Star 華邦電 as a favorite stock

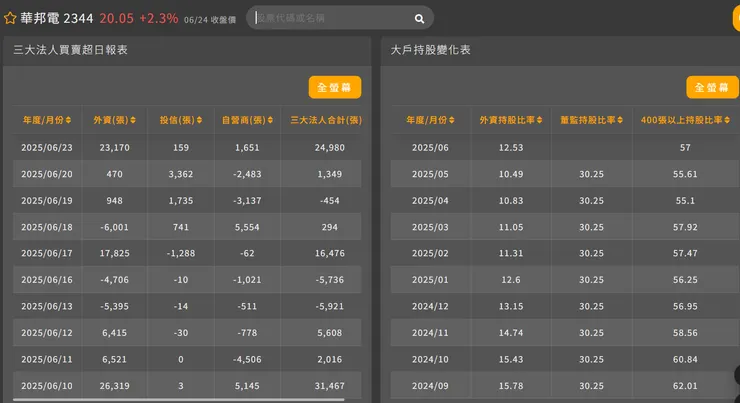pyautogui.click(x=10, y=18)
